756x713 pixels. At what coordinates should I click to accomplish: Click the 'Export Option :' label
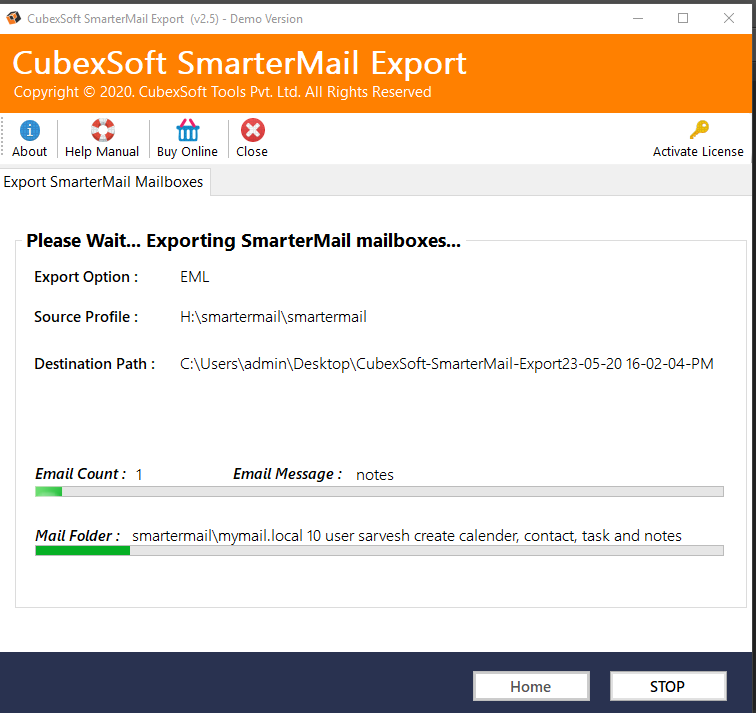pyautogui.click(x=86, y=277)
